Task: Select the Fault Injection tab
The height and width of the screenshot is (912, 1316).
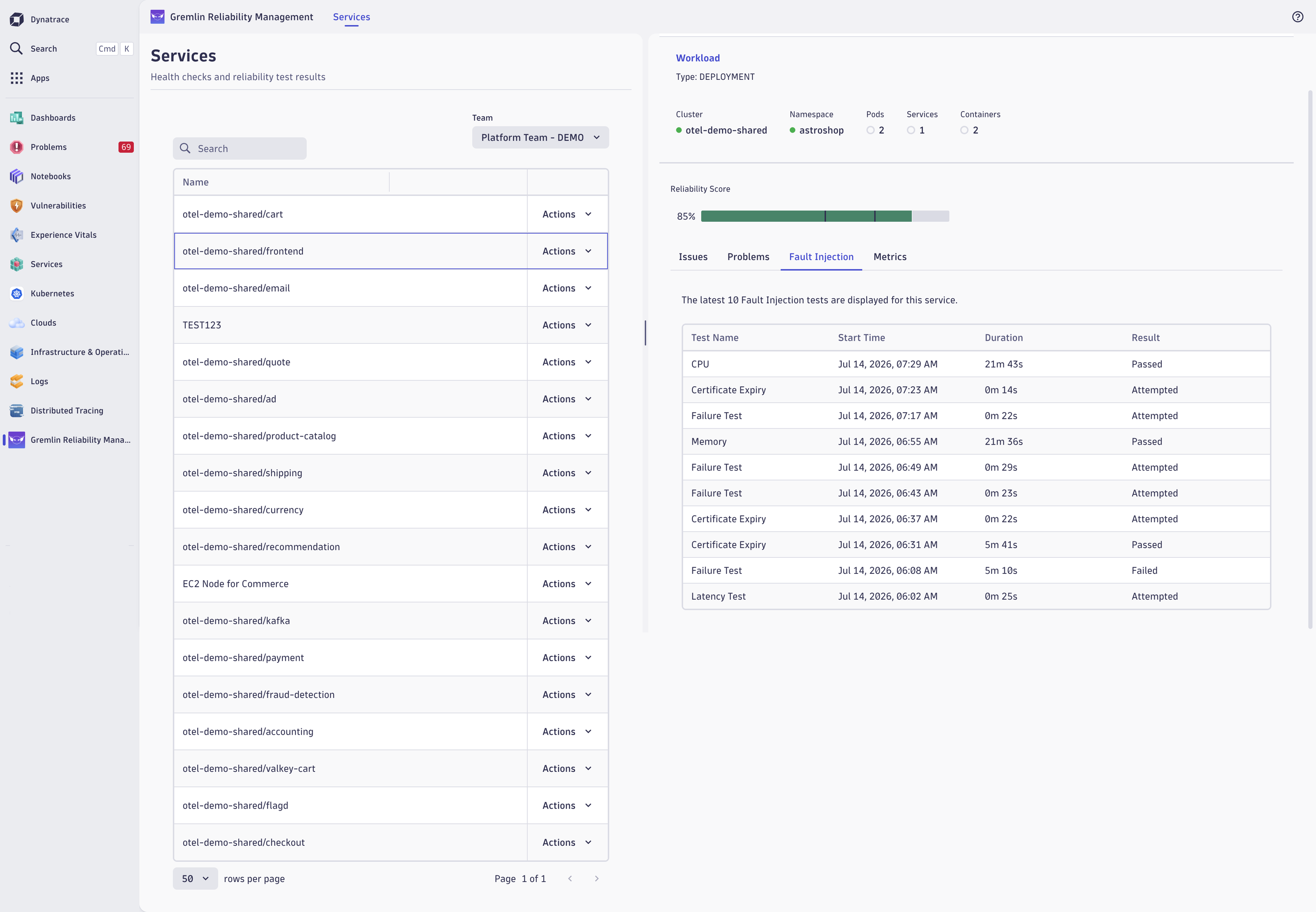Action: [821, 257]
